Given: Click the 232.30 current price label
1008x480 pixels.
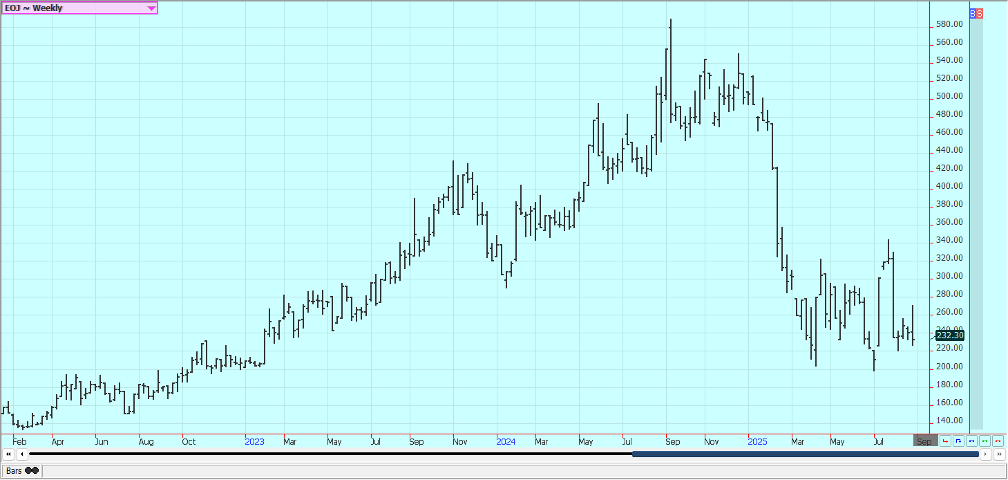Looking at the screenshot, I should click(x=950, y=335).
